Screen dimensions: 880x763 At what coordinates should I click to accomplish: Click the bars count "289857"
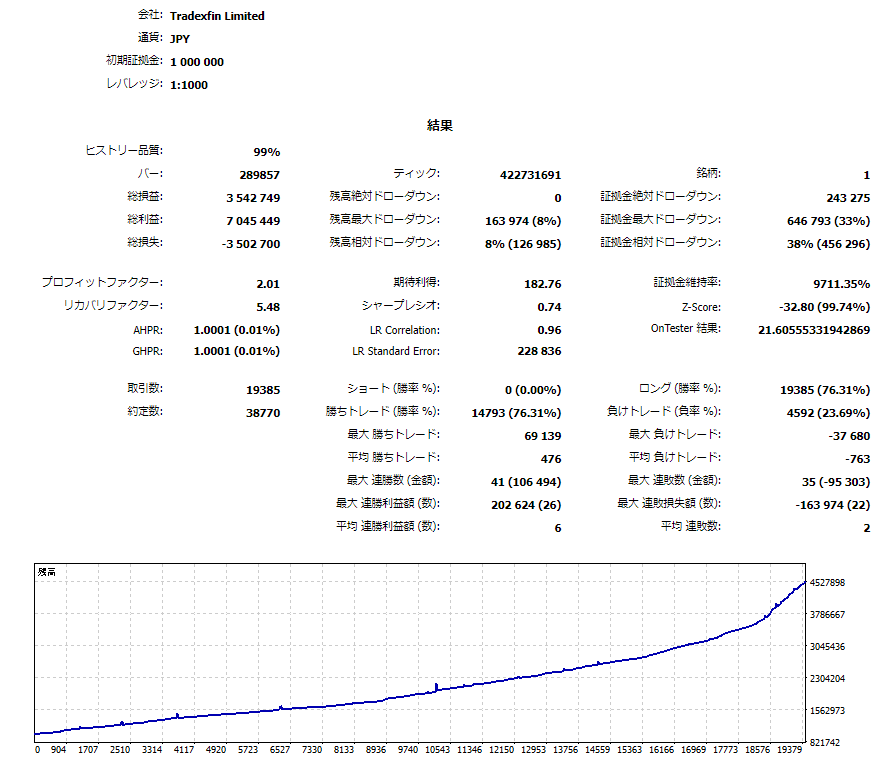point(259,175)
